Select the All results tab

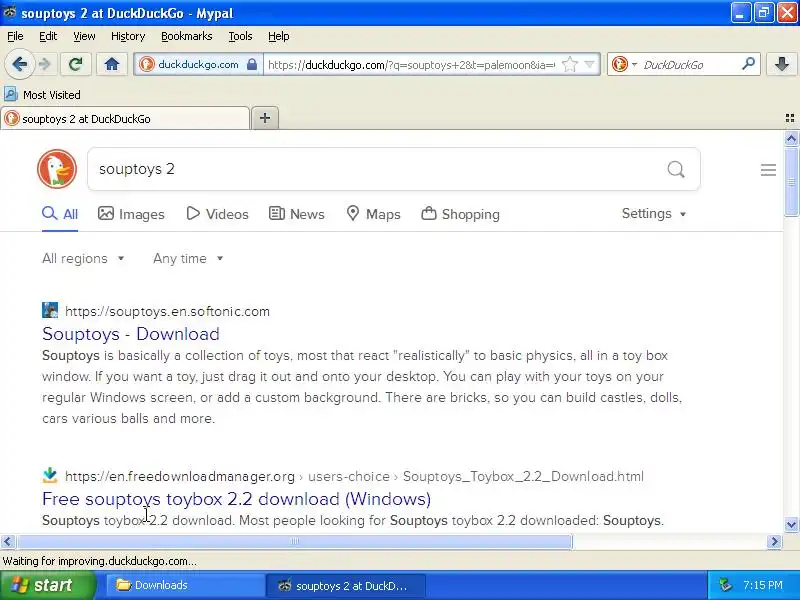click(60, 214)
